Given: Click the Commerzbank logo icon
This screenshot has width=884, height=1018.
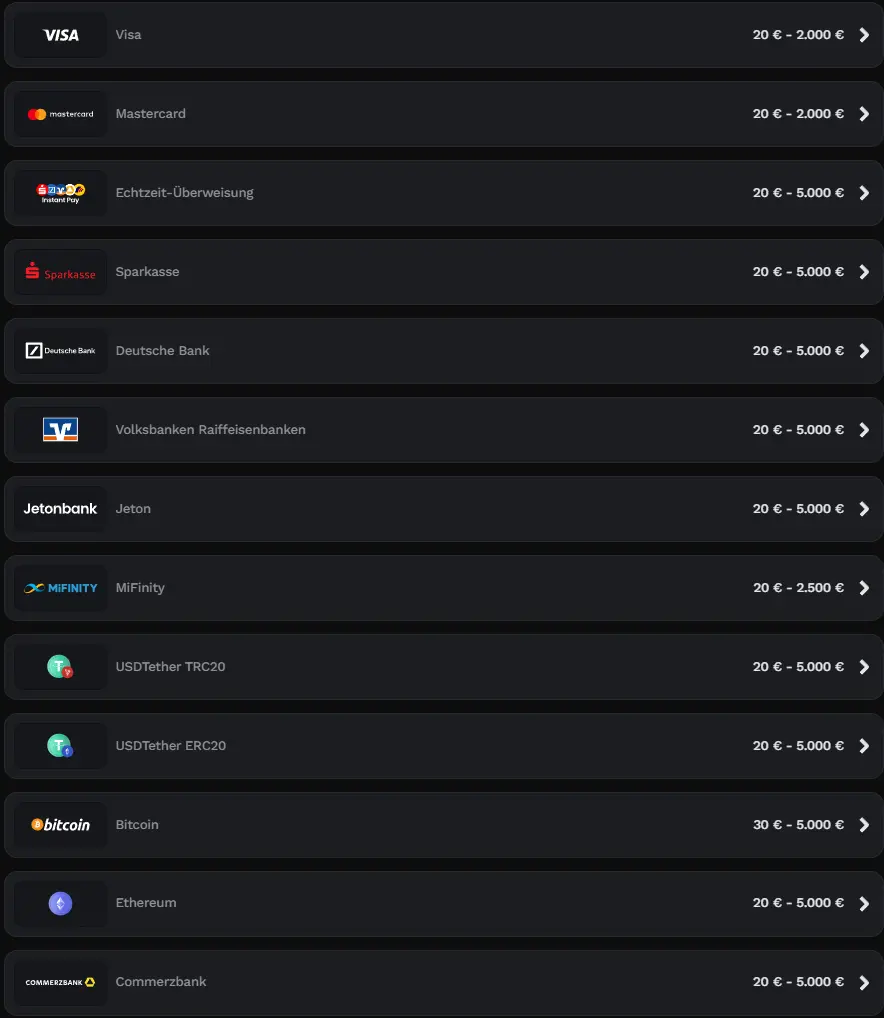Looking at the screenshot, I should click(60, 982).
